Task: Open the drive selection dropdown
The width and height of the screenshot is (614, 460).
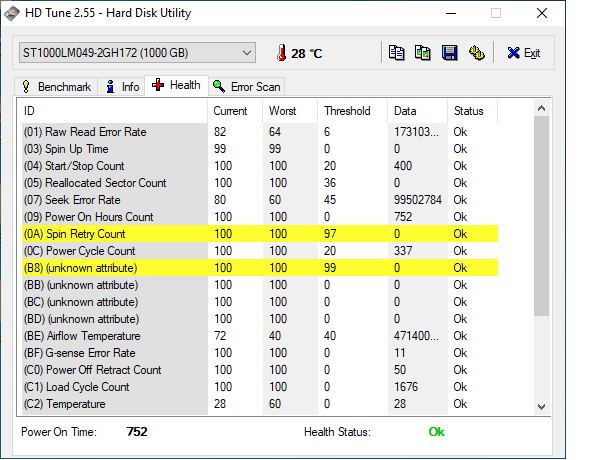Action: (x=246, y=52)
